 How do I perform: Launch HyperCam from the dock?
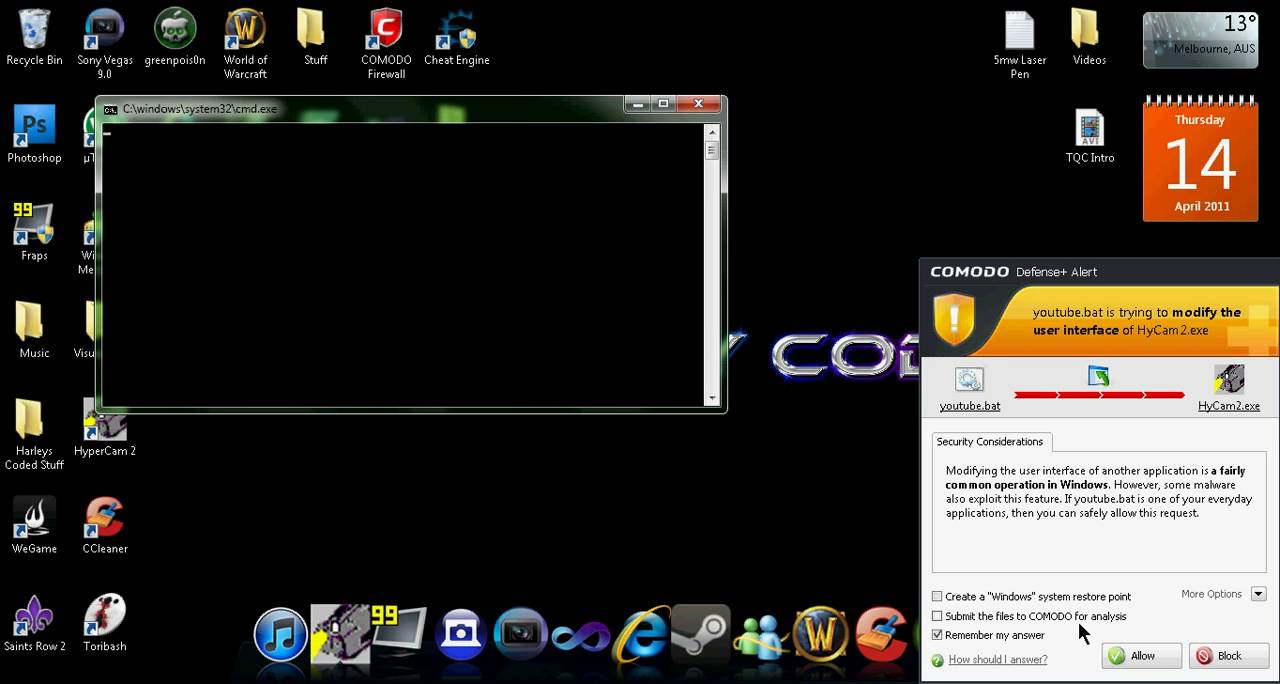(340, 634)
